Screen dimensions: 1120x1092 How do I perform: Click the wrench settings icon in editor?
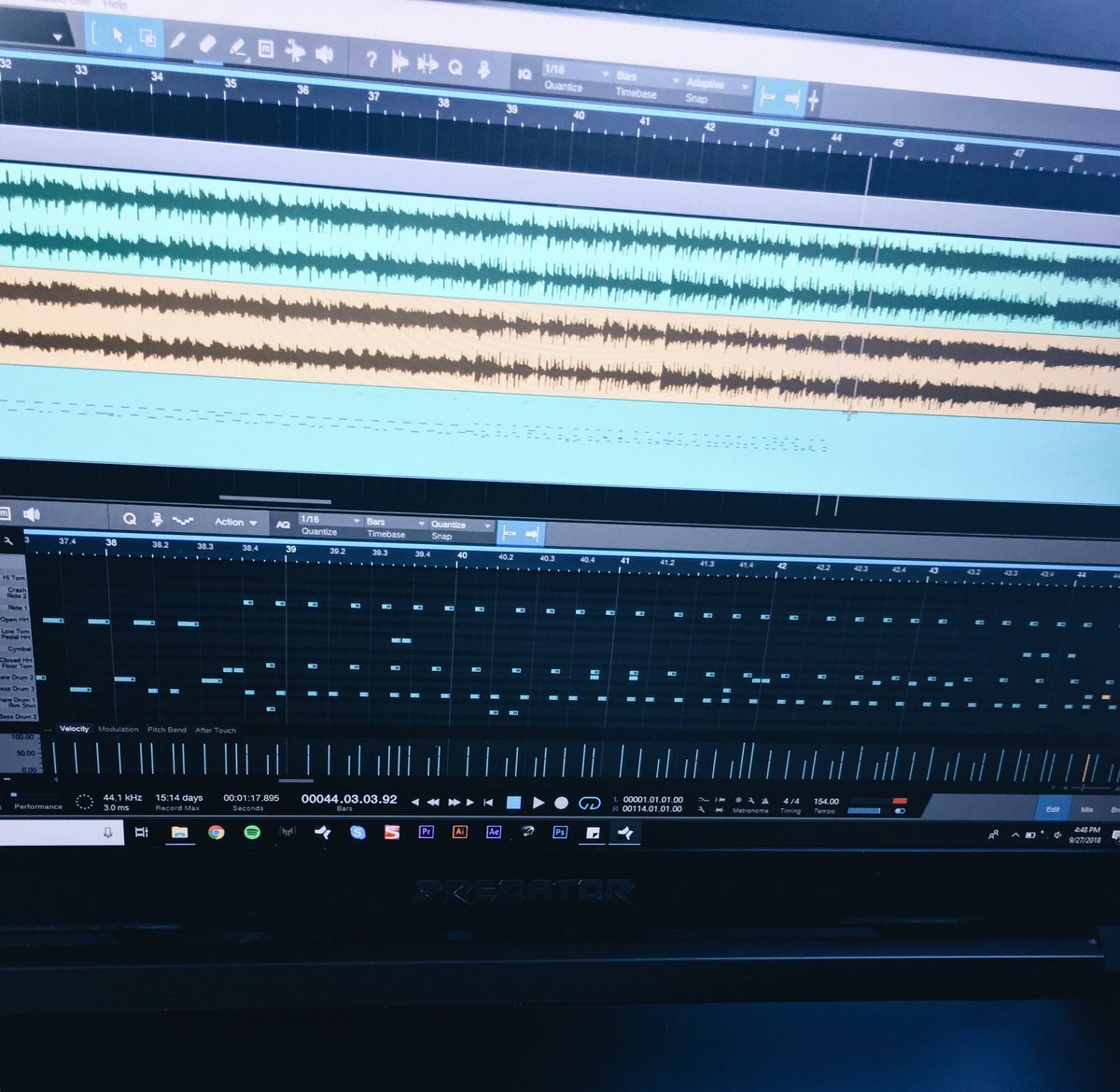pos(8,540)
